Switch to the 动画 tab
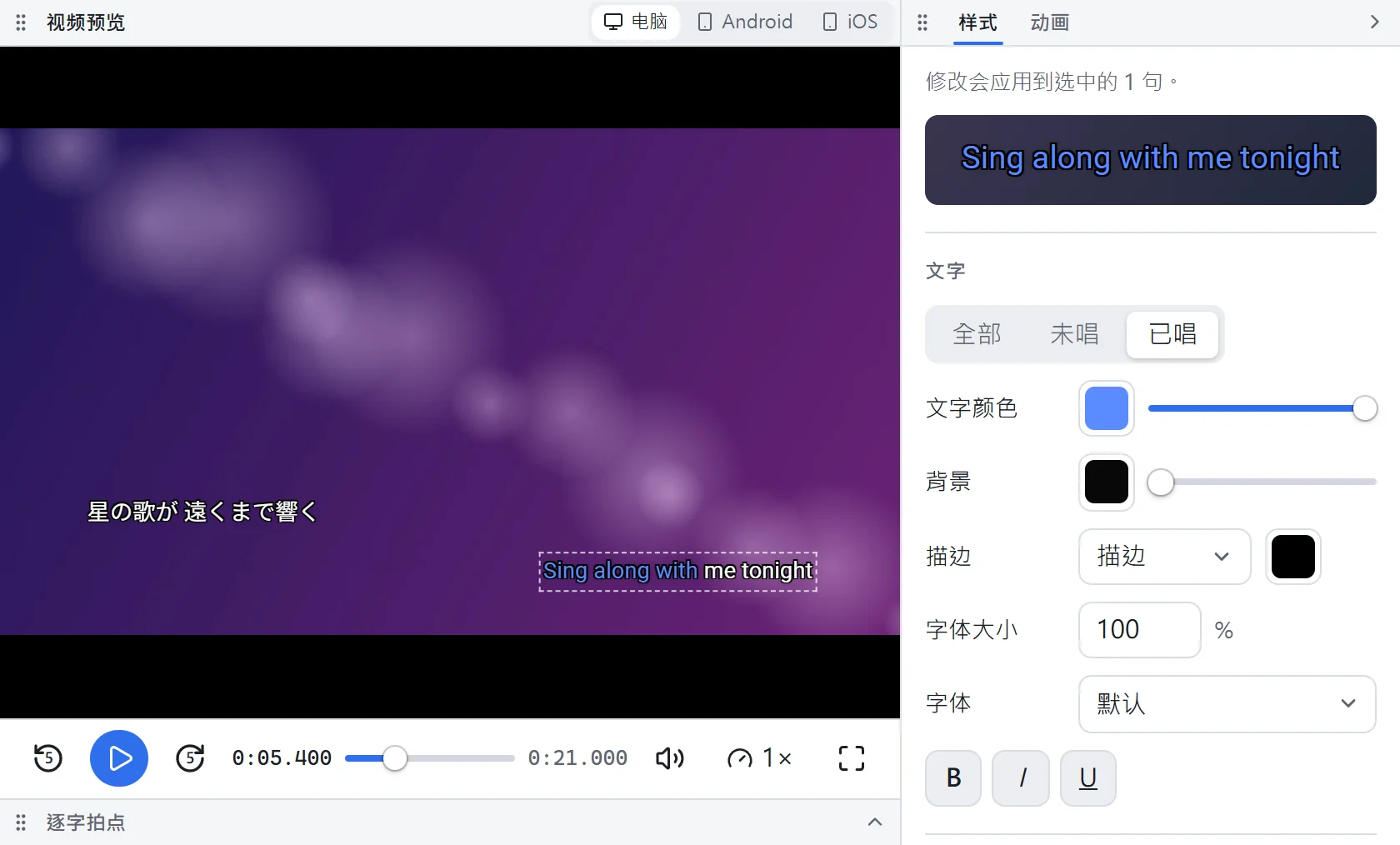This screenshot has height=845, width=1400. [1050, 22]
